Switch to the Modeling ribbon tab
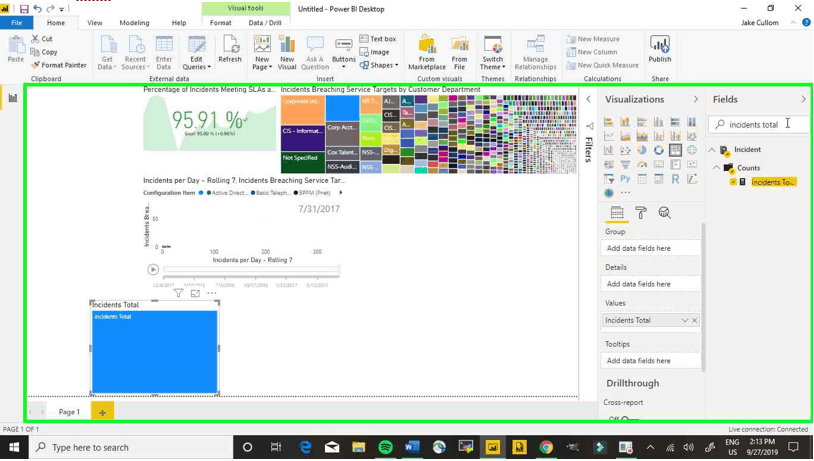Viewport: 814px width, 461px height. [134, 23]
